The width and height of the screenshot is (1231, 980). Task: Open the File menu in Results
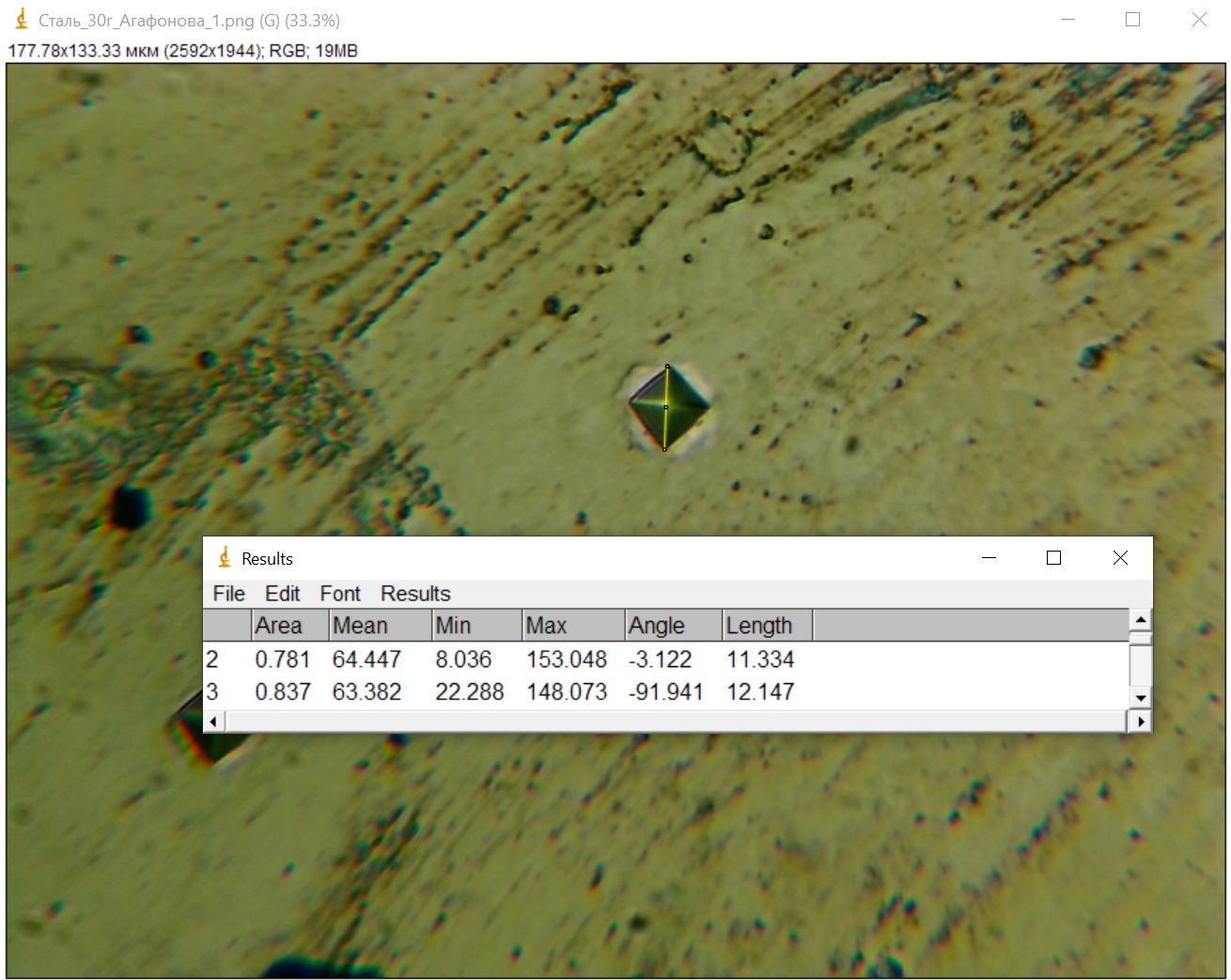[x=228, y=594]
